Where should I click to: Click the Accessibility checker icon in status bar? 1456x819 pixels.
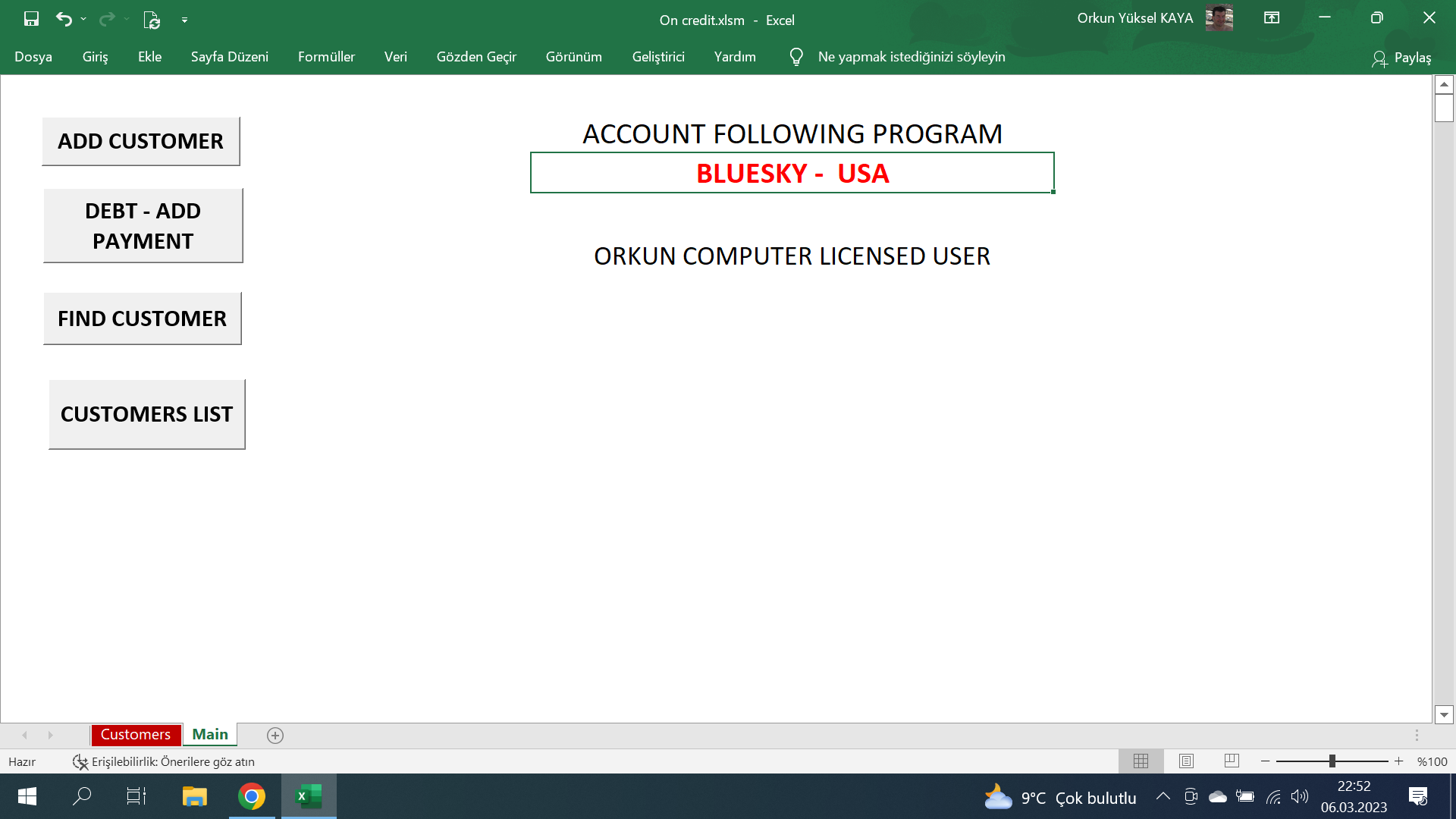(x=80, y=761)
